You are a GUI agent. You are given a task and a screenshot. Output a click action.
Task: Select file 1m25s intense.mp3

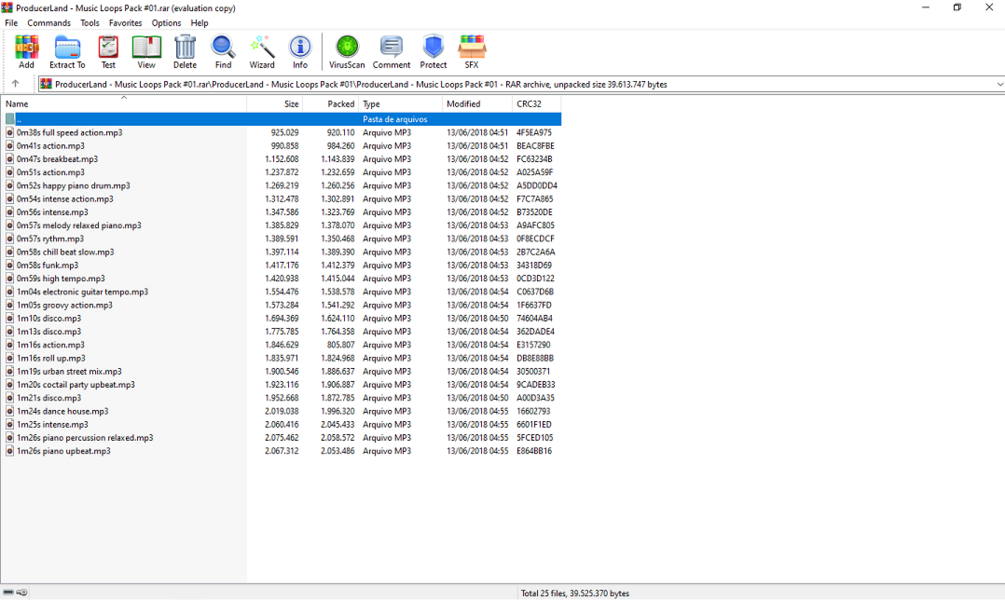pyautogui.click(x=281, y=424)
